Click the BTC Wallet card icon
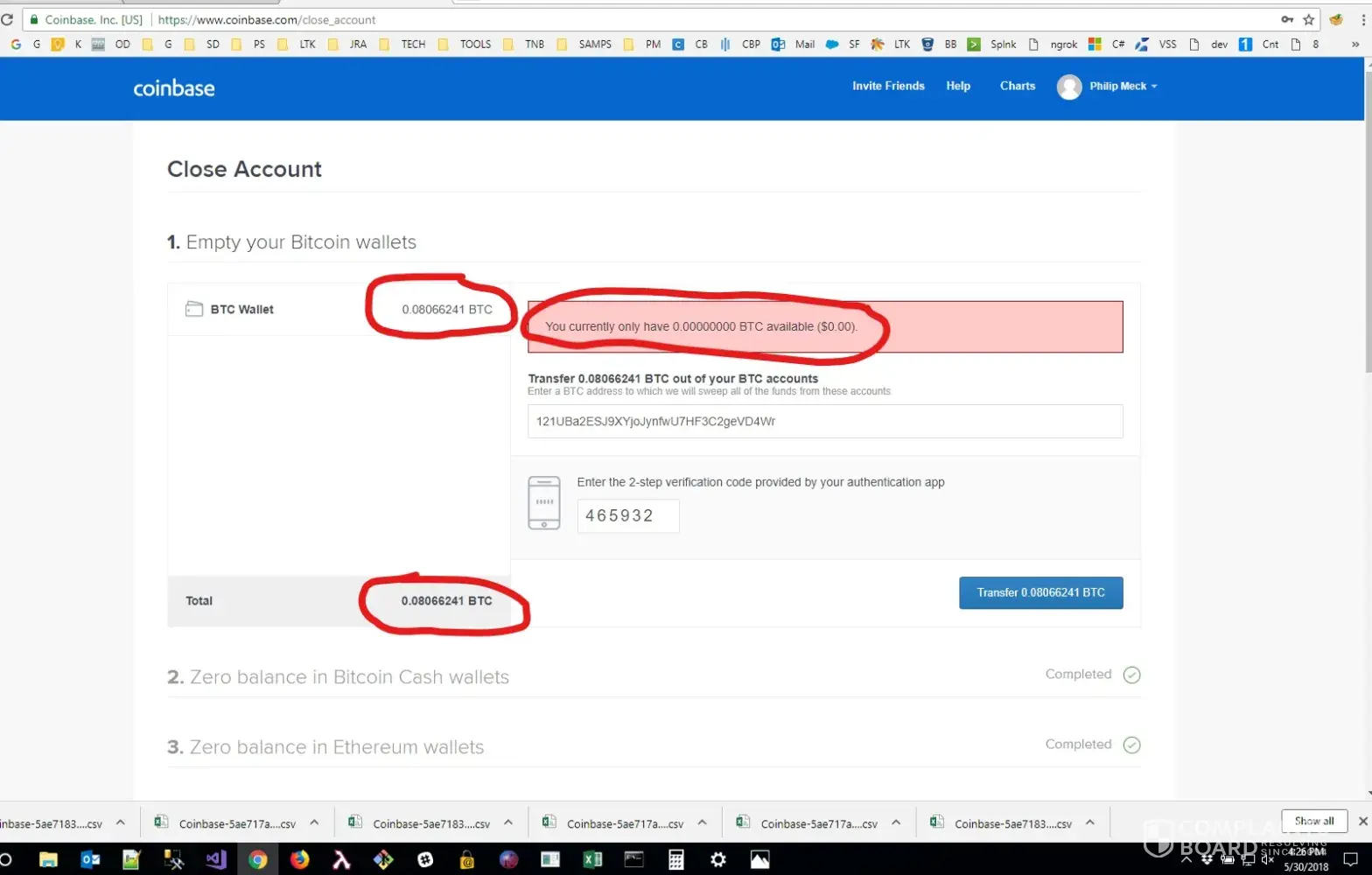Viewport: 1372px width, 875px height. pyautogui.click(x=194, y=309)
